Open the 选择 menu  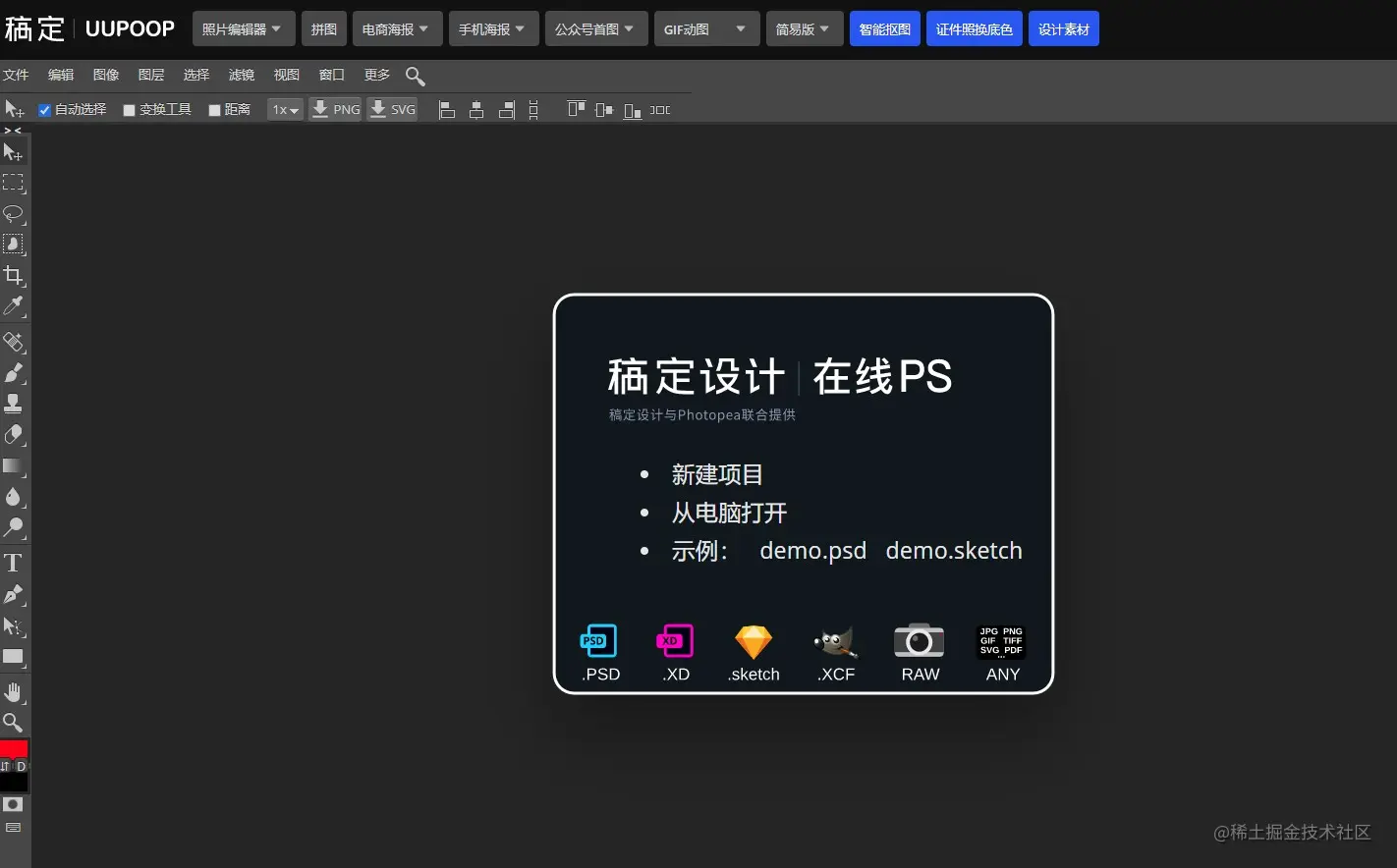pyautogui.click(x=196, y=75)
